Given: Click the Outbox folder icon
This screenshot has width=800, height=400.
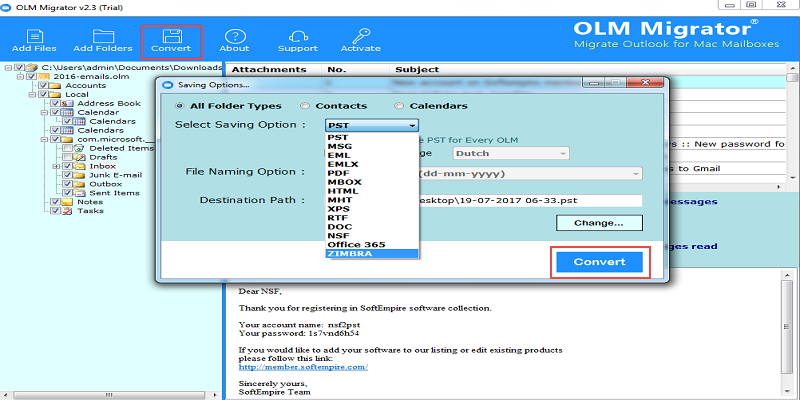Looking at the screenshot, I should coord(80,184).
